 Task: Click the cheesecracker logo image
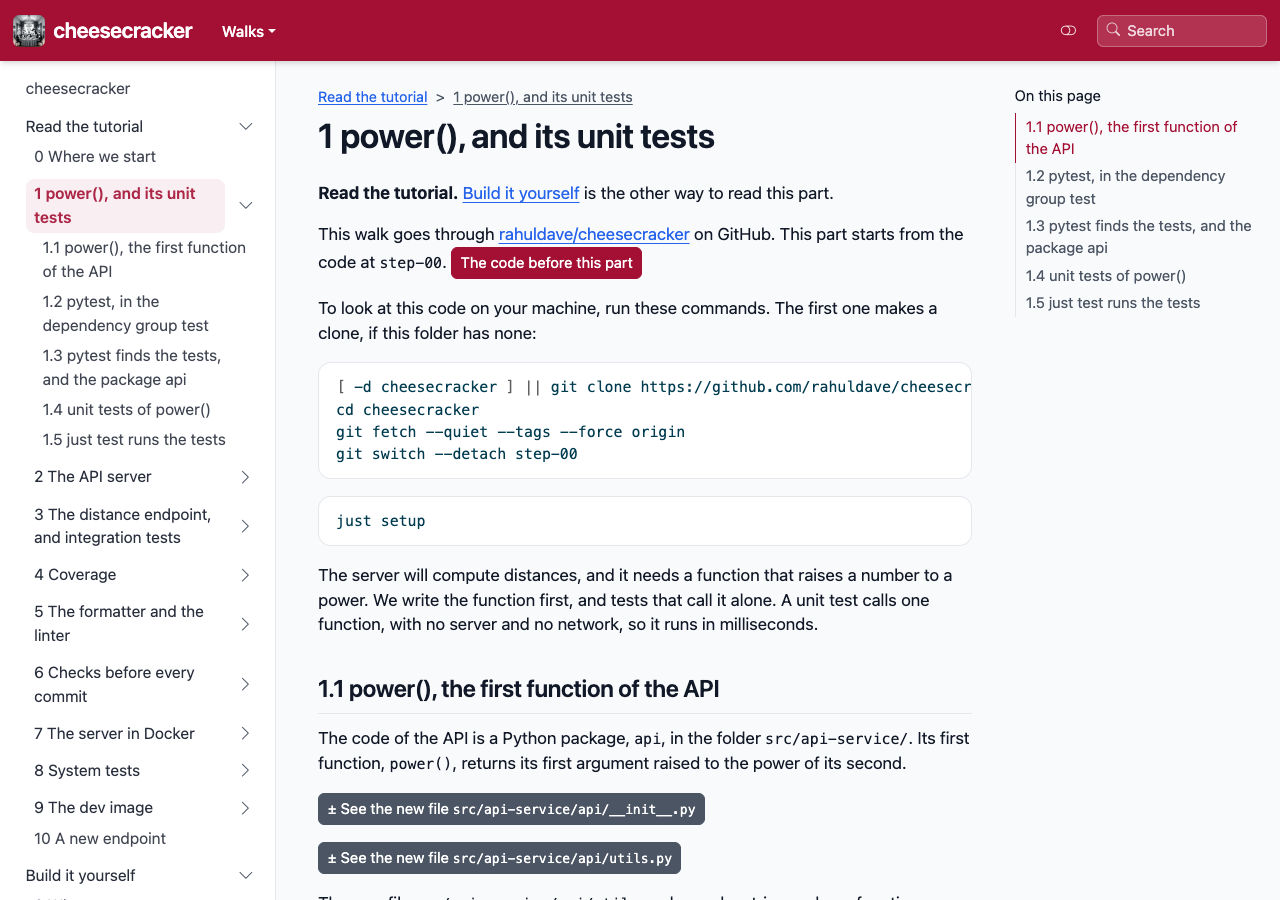point(29,31)
